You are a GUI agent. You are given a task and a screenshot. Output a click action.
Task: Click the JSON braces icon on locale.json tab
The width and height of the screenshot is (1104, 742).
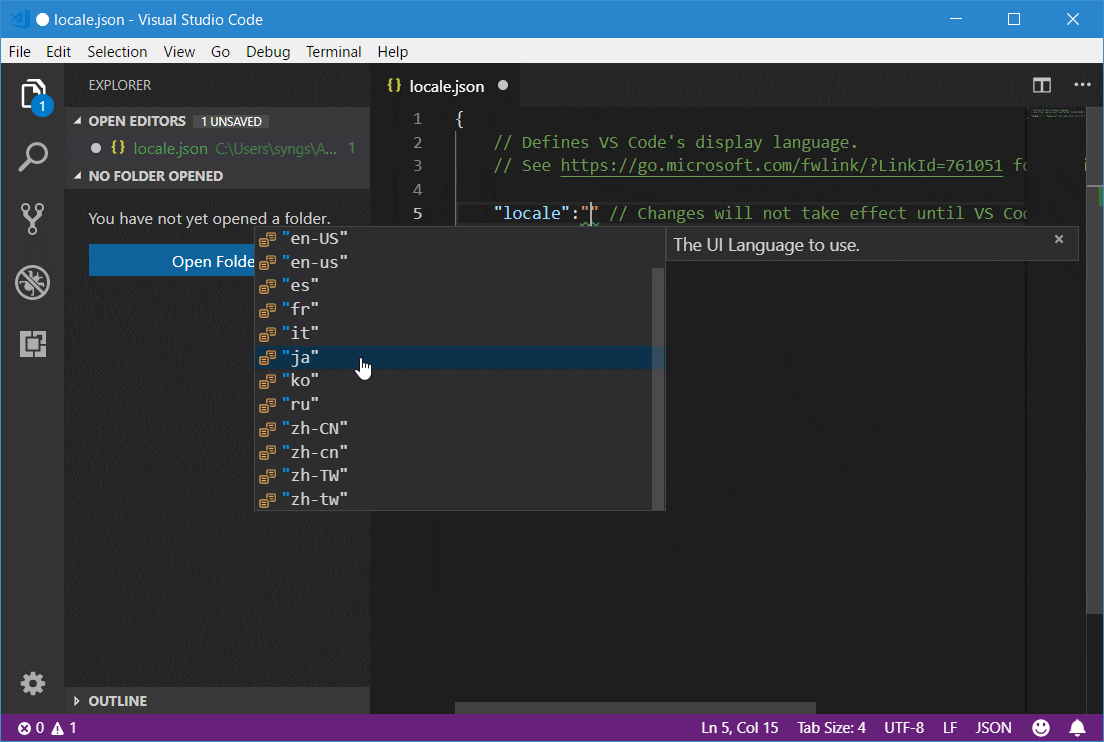click(x=394, y=85)
